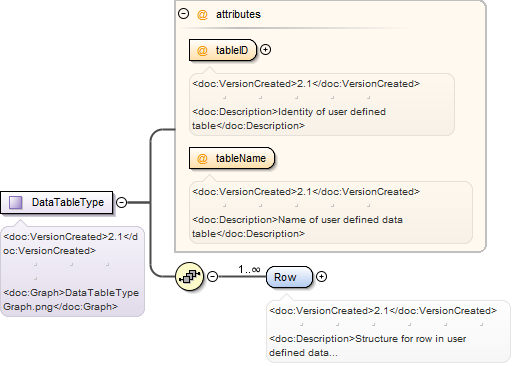Click the attributes header label
Screen dimensions: 518x366
click(238, 14)
